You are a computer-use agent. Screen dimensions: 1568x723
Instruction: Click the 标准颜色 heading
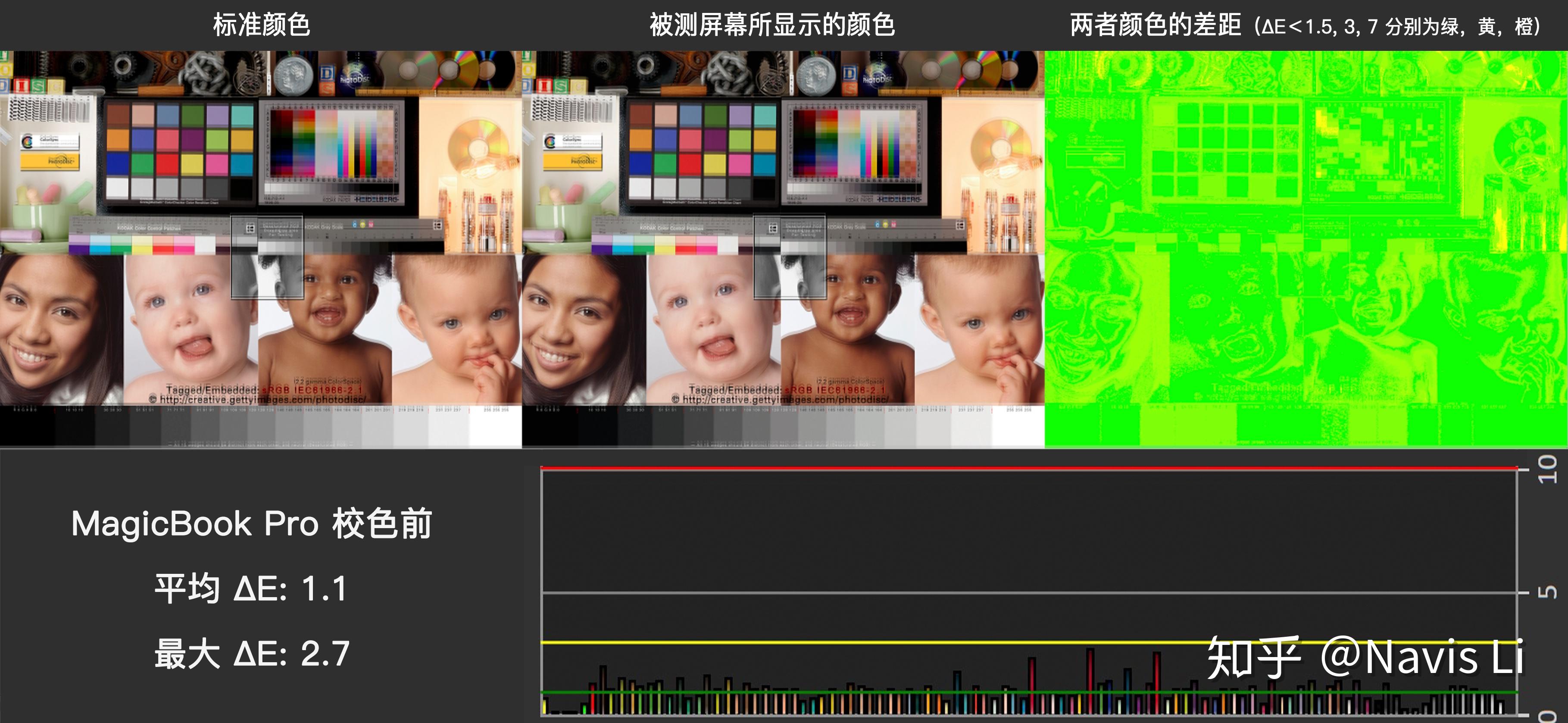262,25
